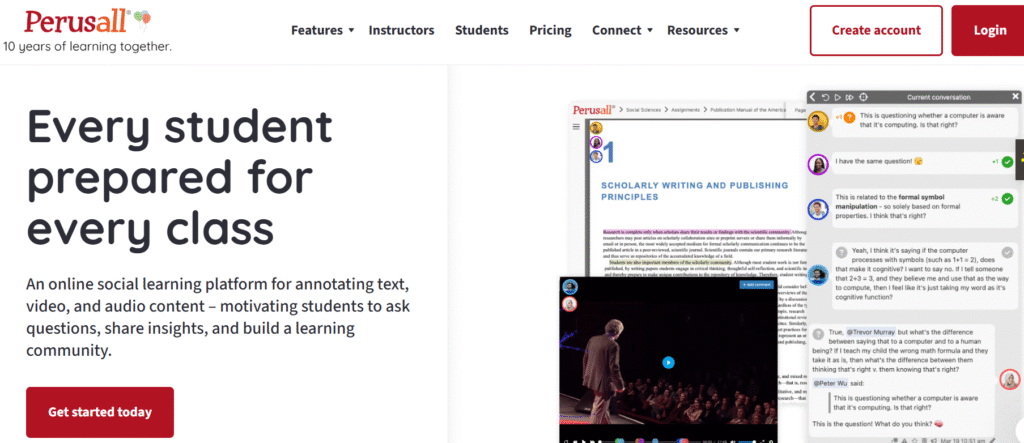Viewport: 1024px width, 443px height.
Task: Click the Get started today button
Action: coord(100,412)
